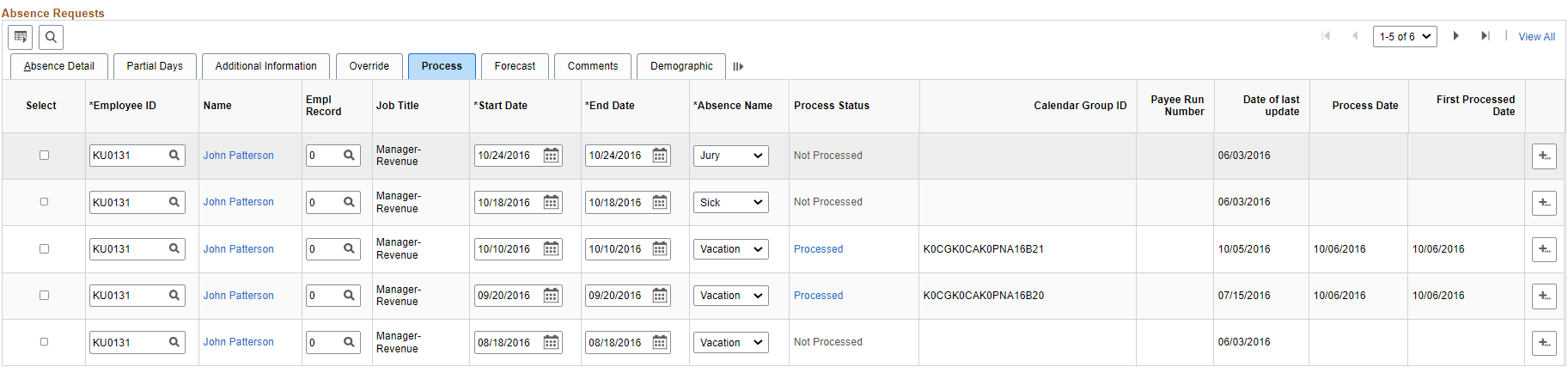Select the Comments tab
The width and height of the screenshot is (1568, 373).
pos(593,66)
